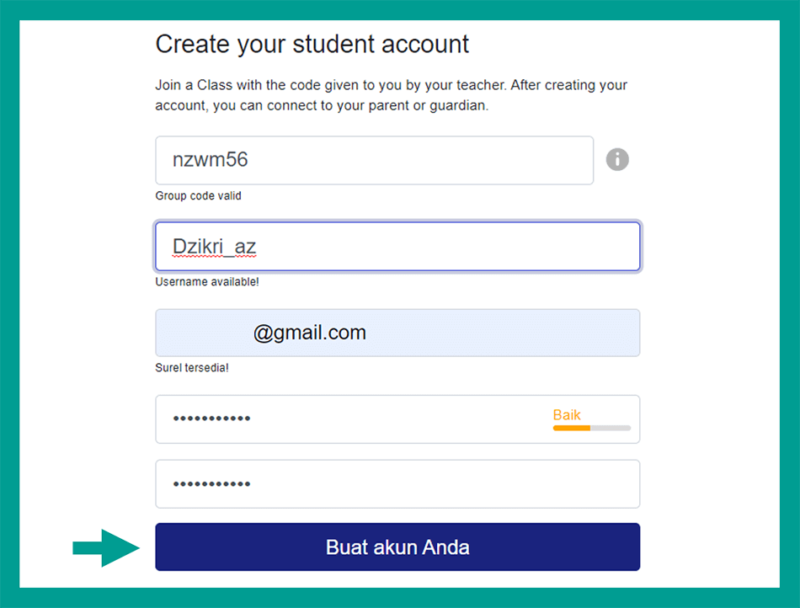The width and height of the screenshot is (800, 608).
Task: Click the Join a Class instruction paragraph
Action: click(391, 95)
